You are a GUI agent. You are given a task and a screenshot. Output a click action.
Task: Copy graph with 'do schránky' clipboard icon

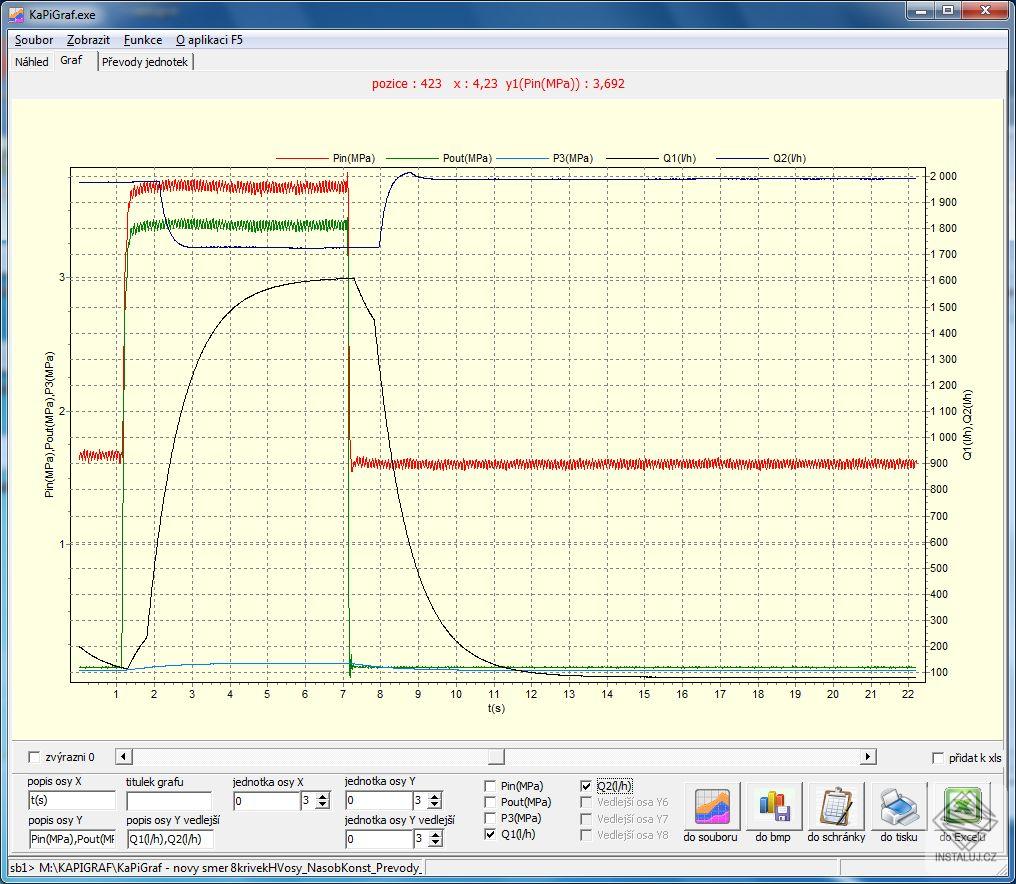point(836,807)
